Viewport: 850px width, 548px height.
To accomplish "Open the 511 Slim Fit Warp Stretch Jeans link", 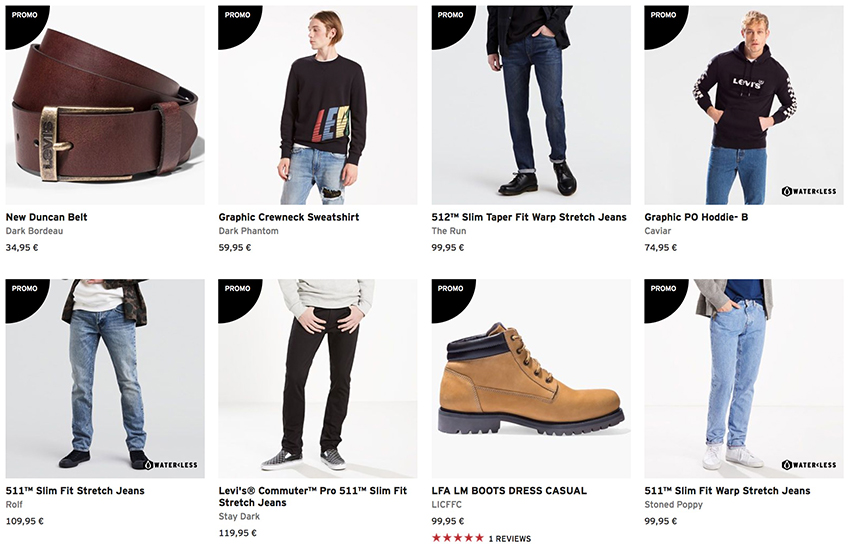I will pyautogui.click(x=727, y=491).
